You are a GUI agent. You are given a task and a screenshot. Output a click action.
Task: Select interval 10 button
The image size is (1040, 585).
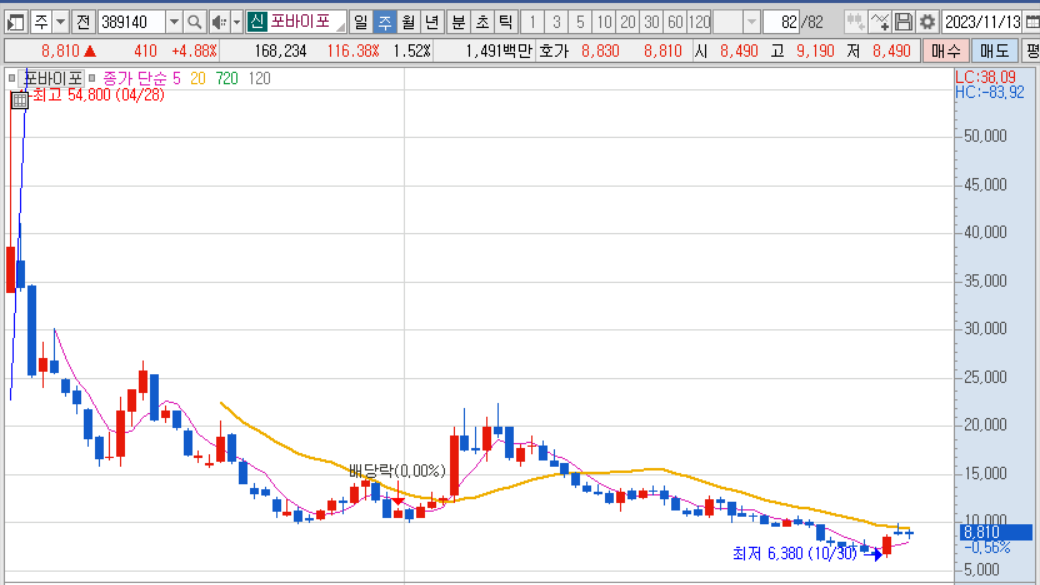pos(604,23)
